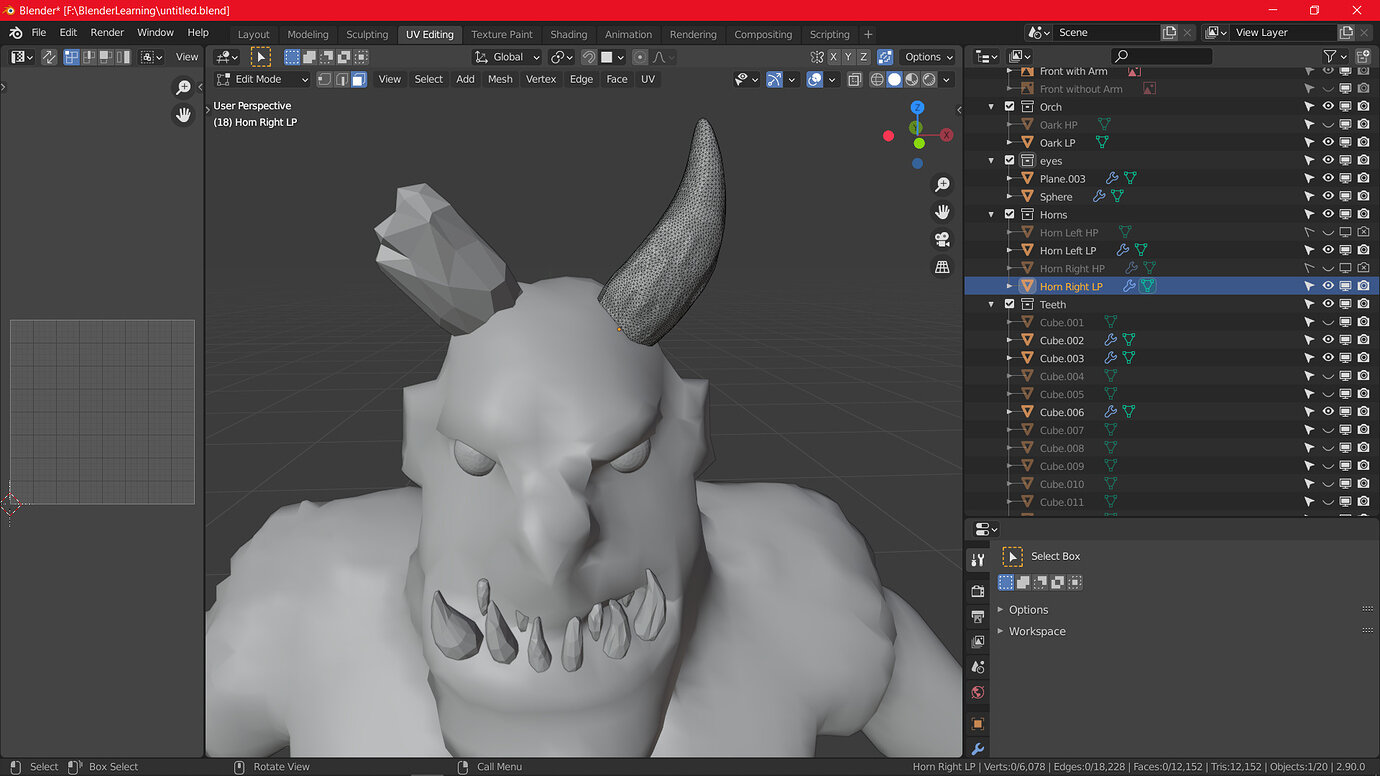Screen dimensions: 1380x776
Task: Open World properties tab
Action: click(x=978, y=692)
